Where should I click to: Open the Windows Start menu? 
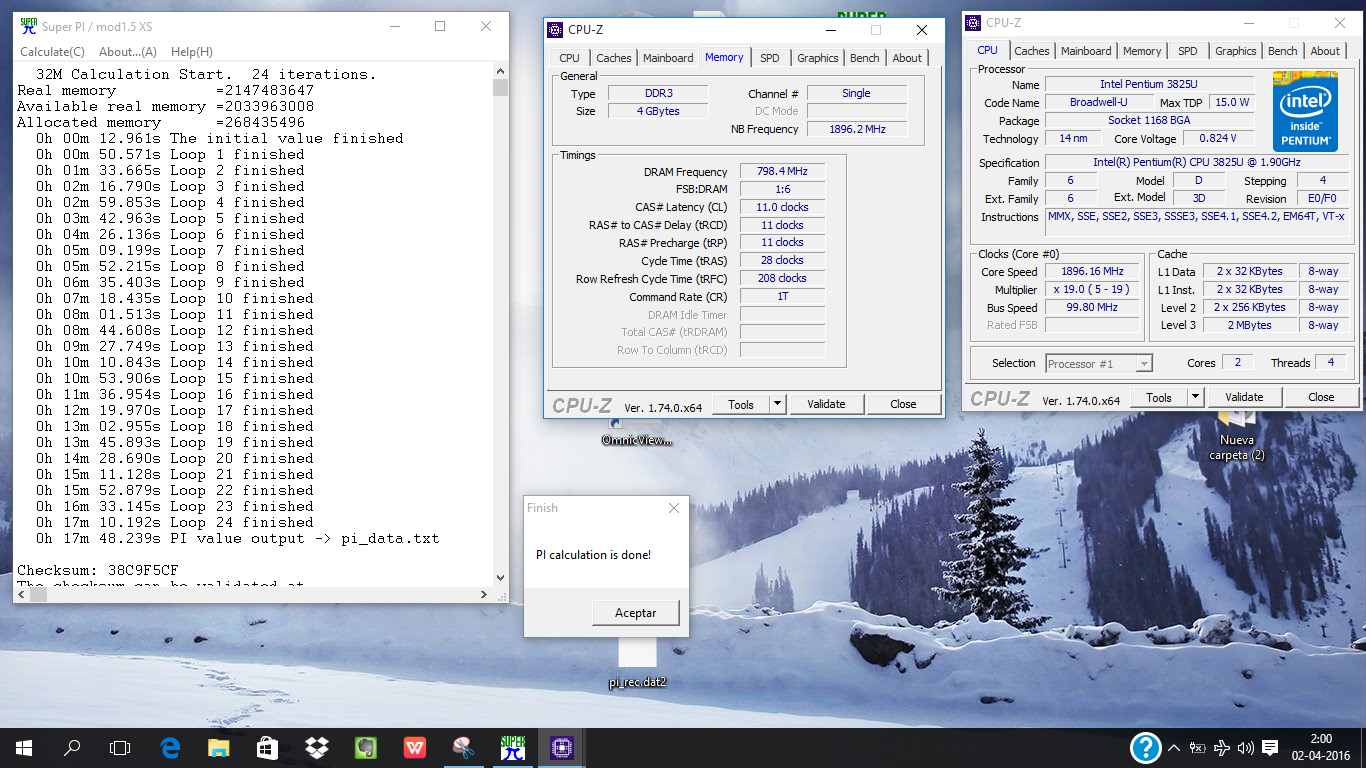[x=24, y=747]
